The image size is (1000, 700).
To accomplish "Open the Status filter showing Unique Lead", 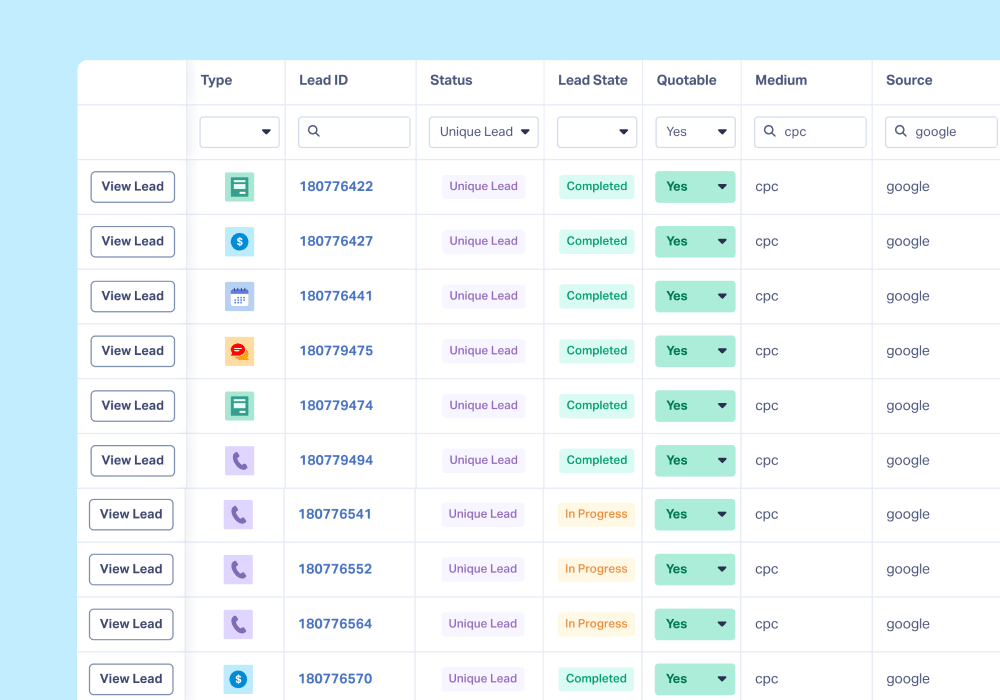I will pos(483,132).
